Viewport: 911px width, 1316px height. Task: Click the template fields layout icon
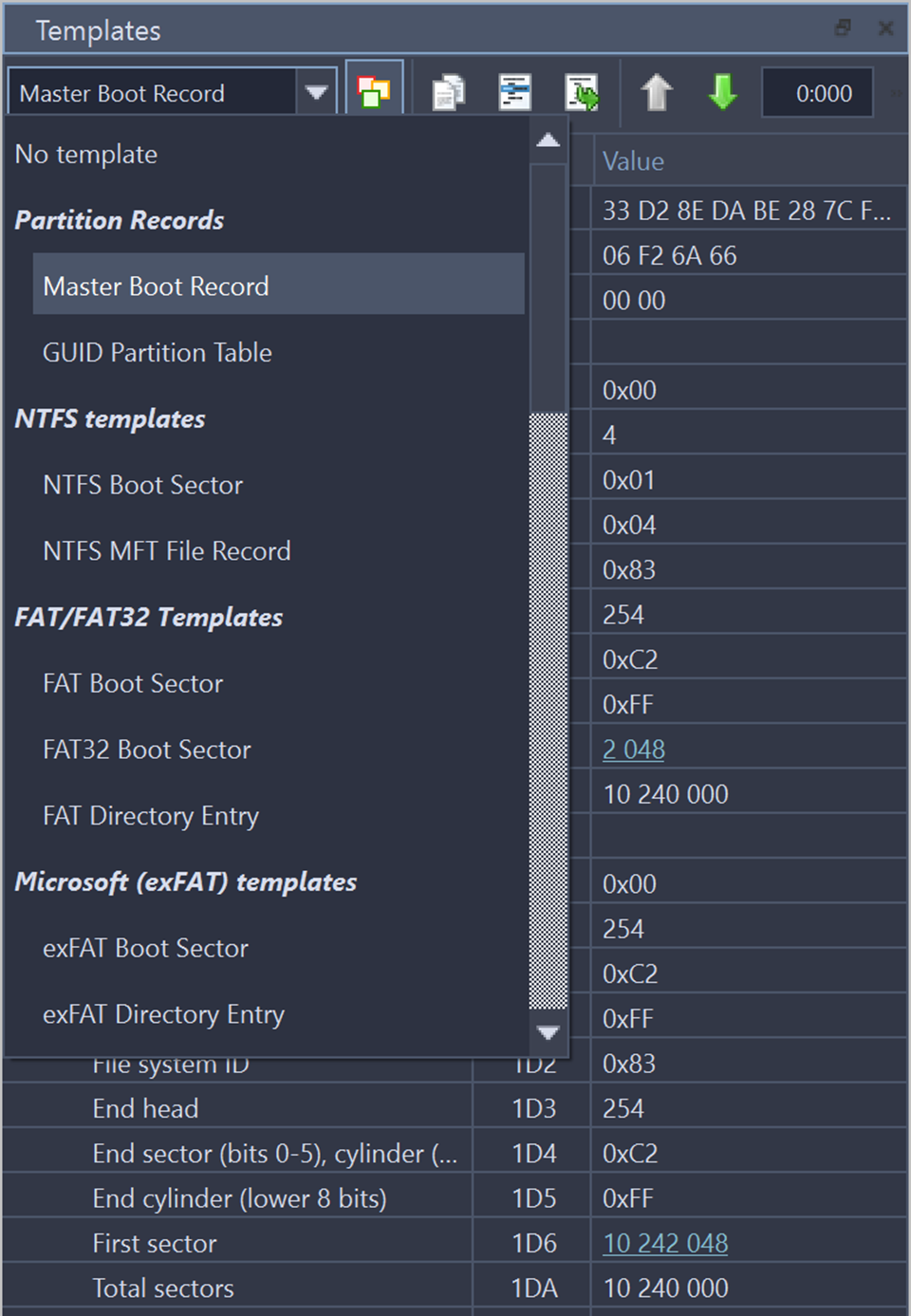[x=514, y=93]
